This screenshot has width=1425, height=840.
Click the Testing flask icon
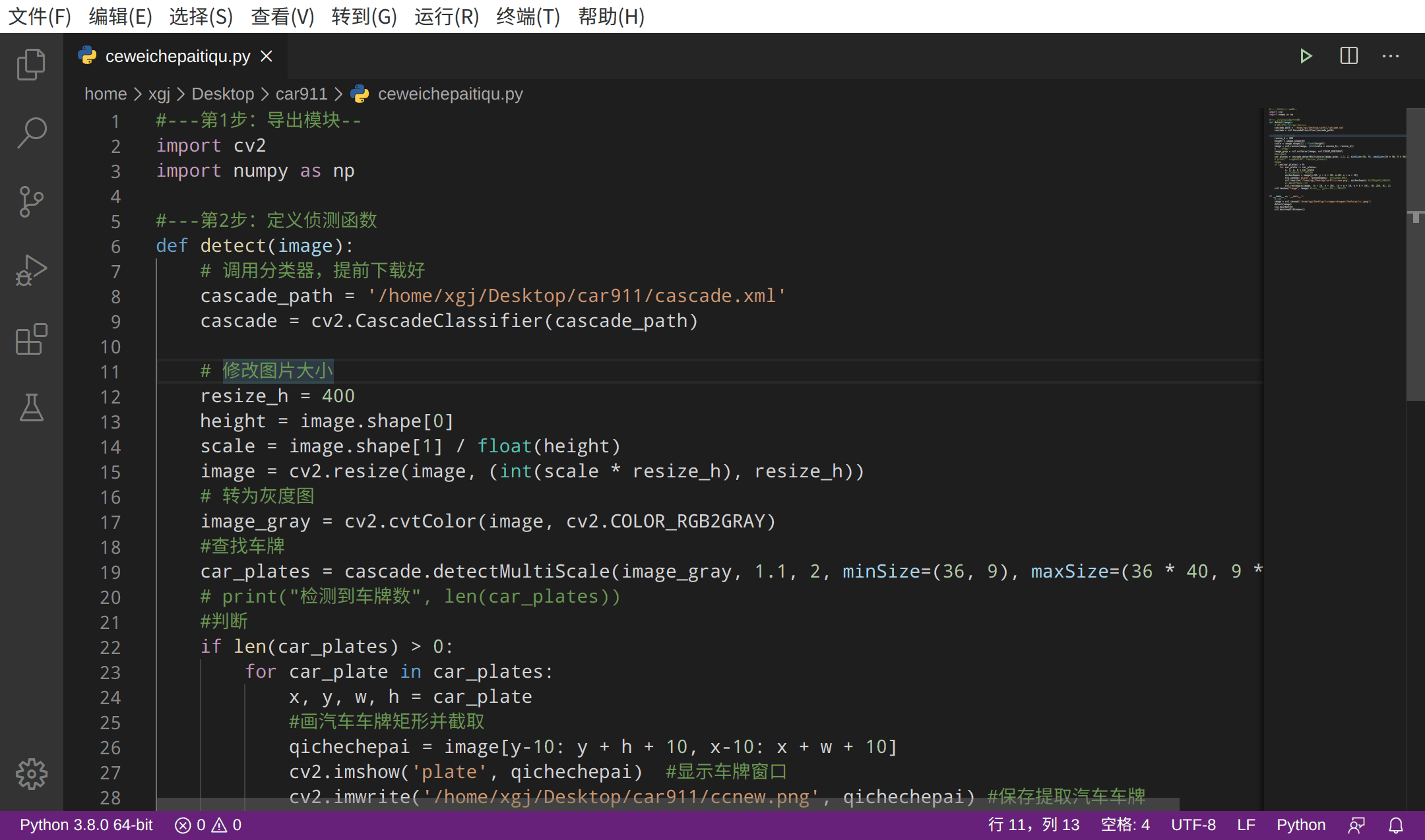[29, 407]
